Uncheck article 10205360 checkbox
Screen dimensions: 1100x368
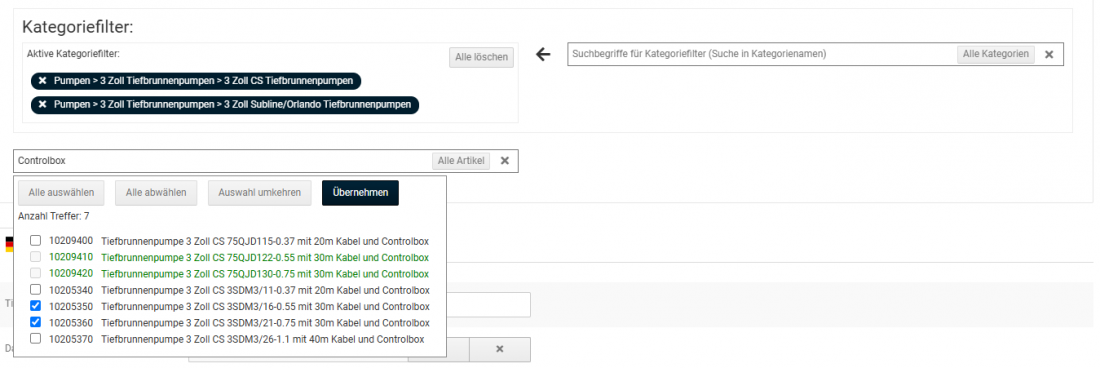[35, 322]
